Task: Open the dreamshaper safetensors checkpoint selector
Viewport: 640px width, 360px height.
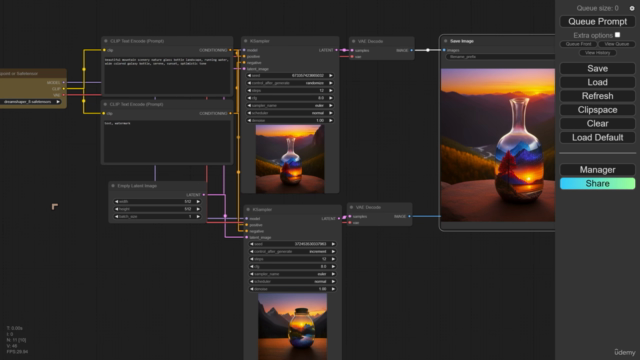Action: 31,102
